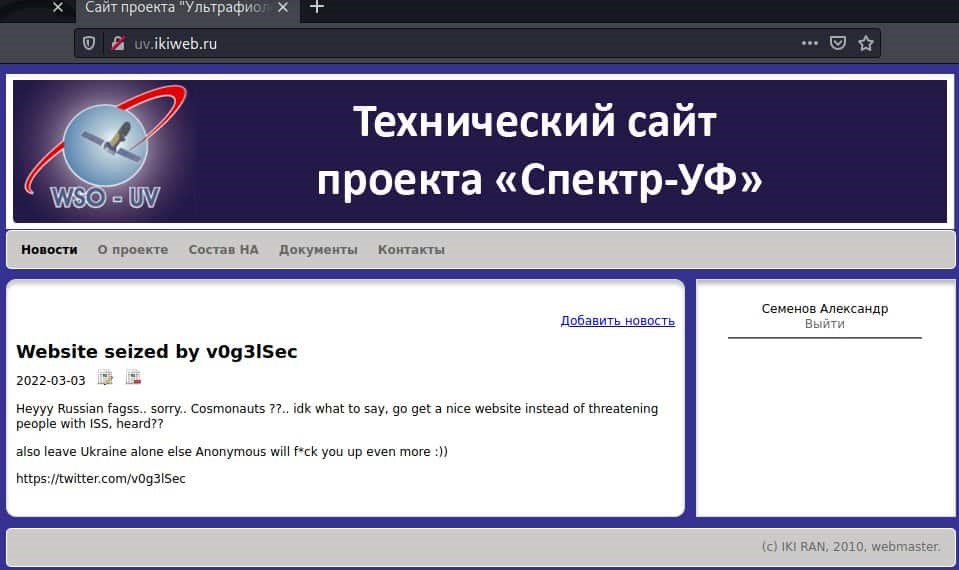Bookmark this page with the star icon

[x=865, y=43]
